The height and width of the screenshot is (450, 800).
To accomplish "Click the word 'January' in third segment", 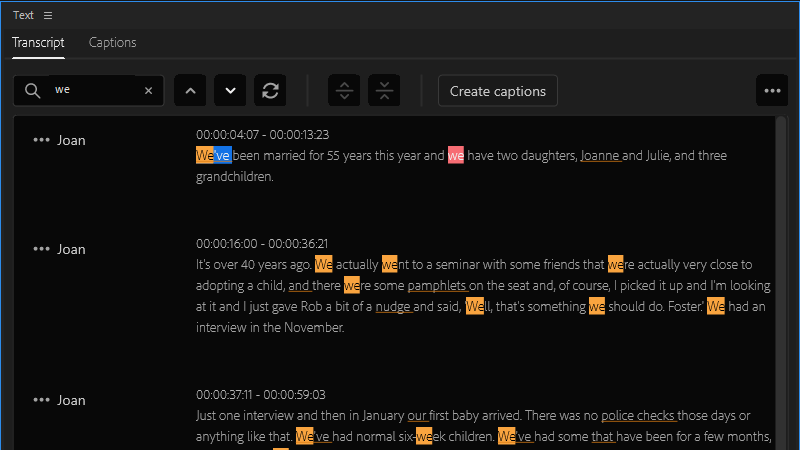I will point(383,416).
